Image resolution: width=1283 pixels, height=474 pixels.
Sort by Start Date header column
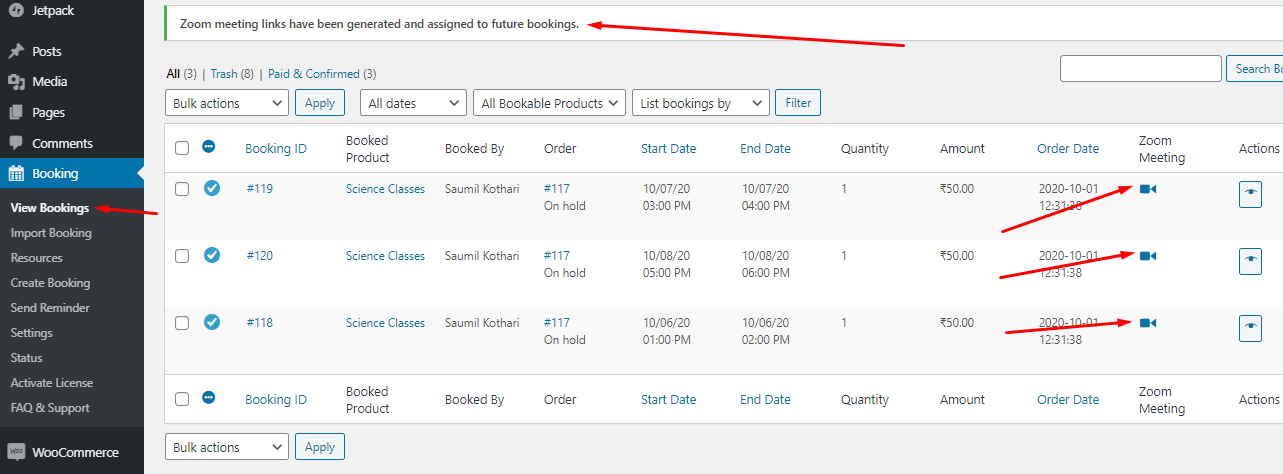[669, 149]
